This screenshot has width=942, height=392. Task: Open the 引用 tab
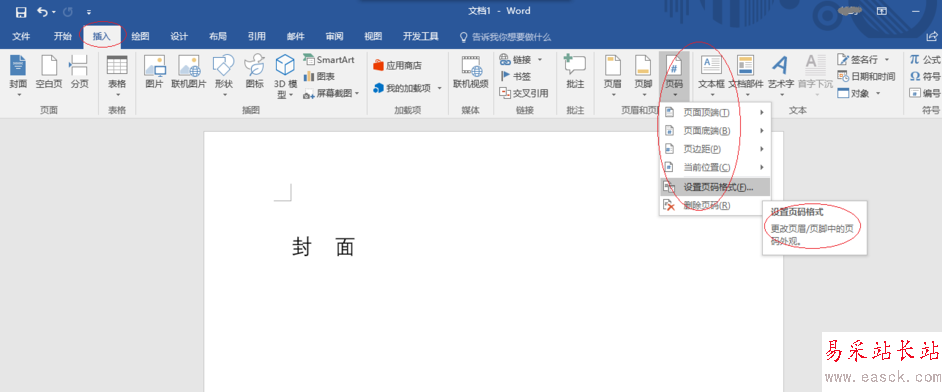(257, 37)
